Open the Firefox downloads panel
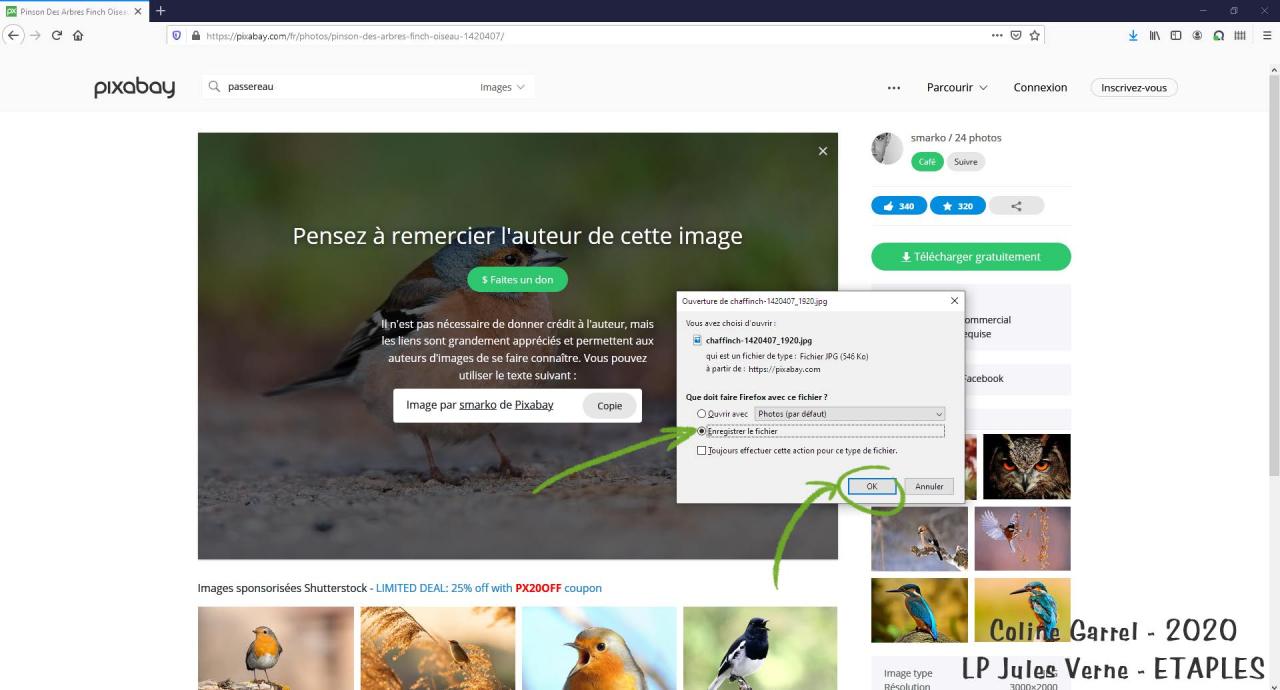Screen dimensions: 1280x690 click(1133, 35)
